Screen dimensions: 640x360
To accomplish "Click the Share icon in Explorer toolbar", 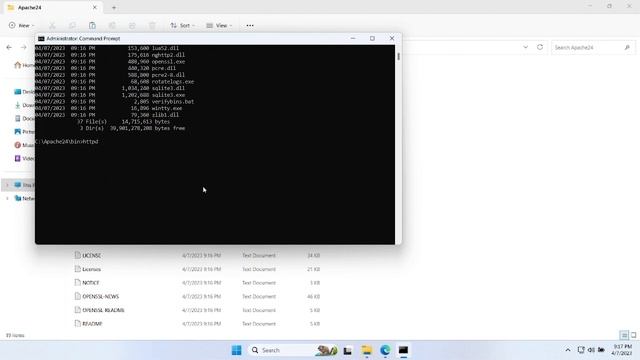I will [132, 26].
